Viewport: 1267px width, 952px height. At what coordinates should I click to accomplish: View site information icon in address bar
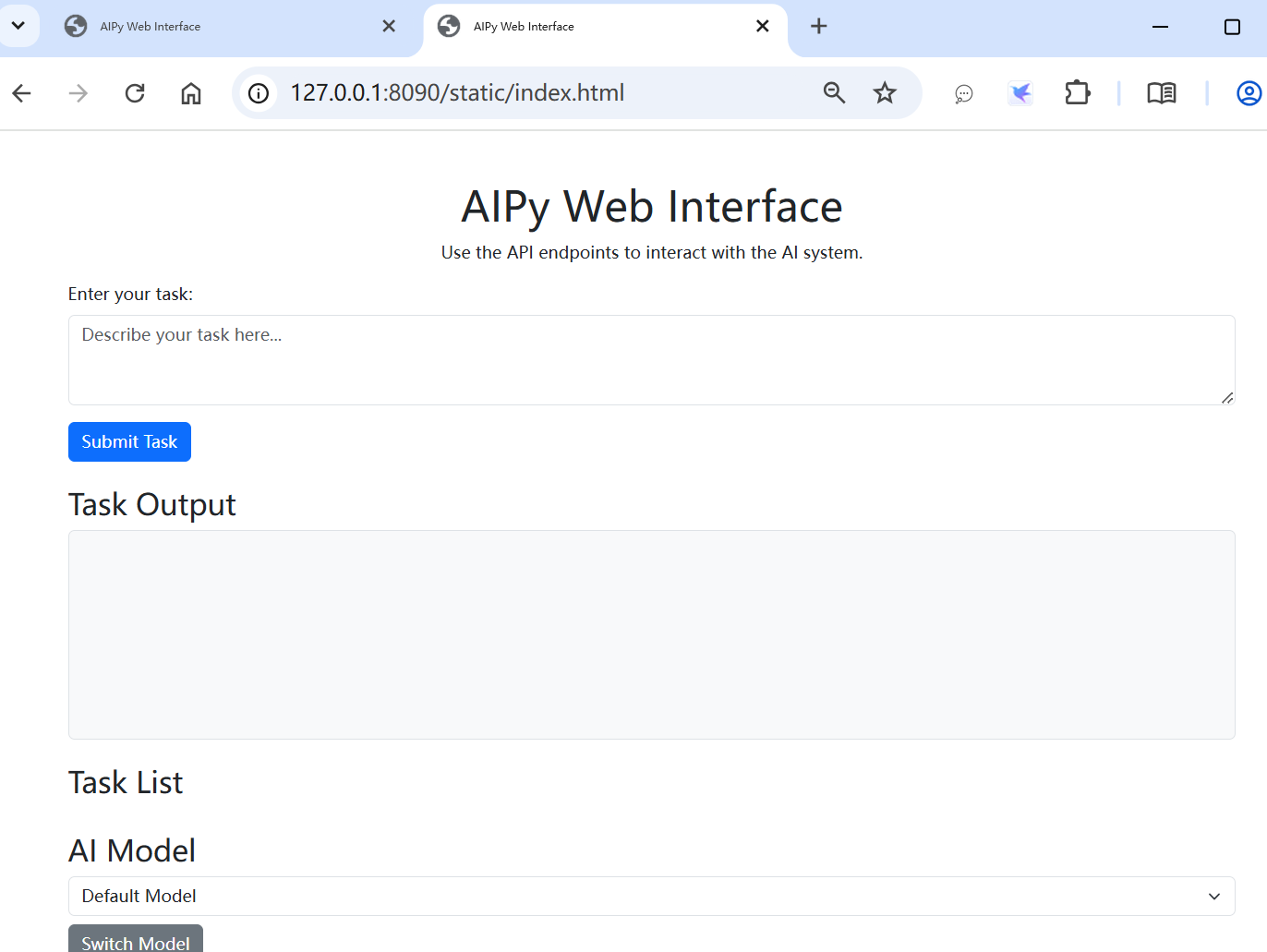259,93
